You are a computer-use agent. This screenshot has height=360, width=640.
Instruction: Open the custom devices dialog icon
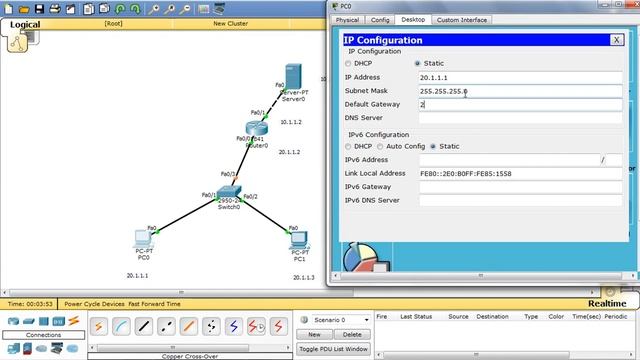(x=219, y=9)
